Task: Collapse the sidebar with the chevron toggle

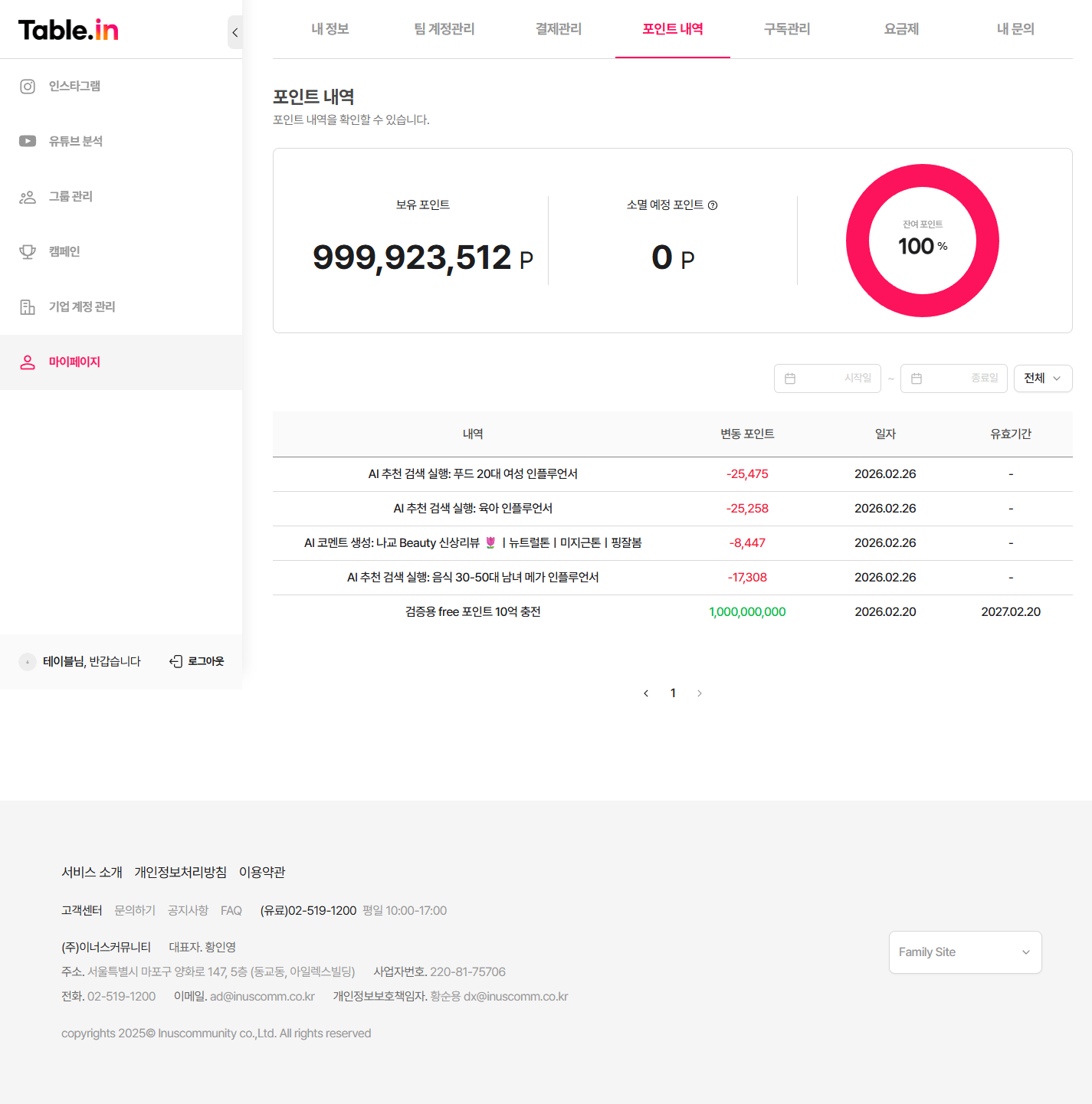Action: (x=235, y=32)
